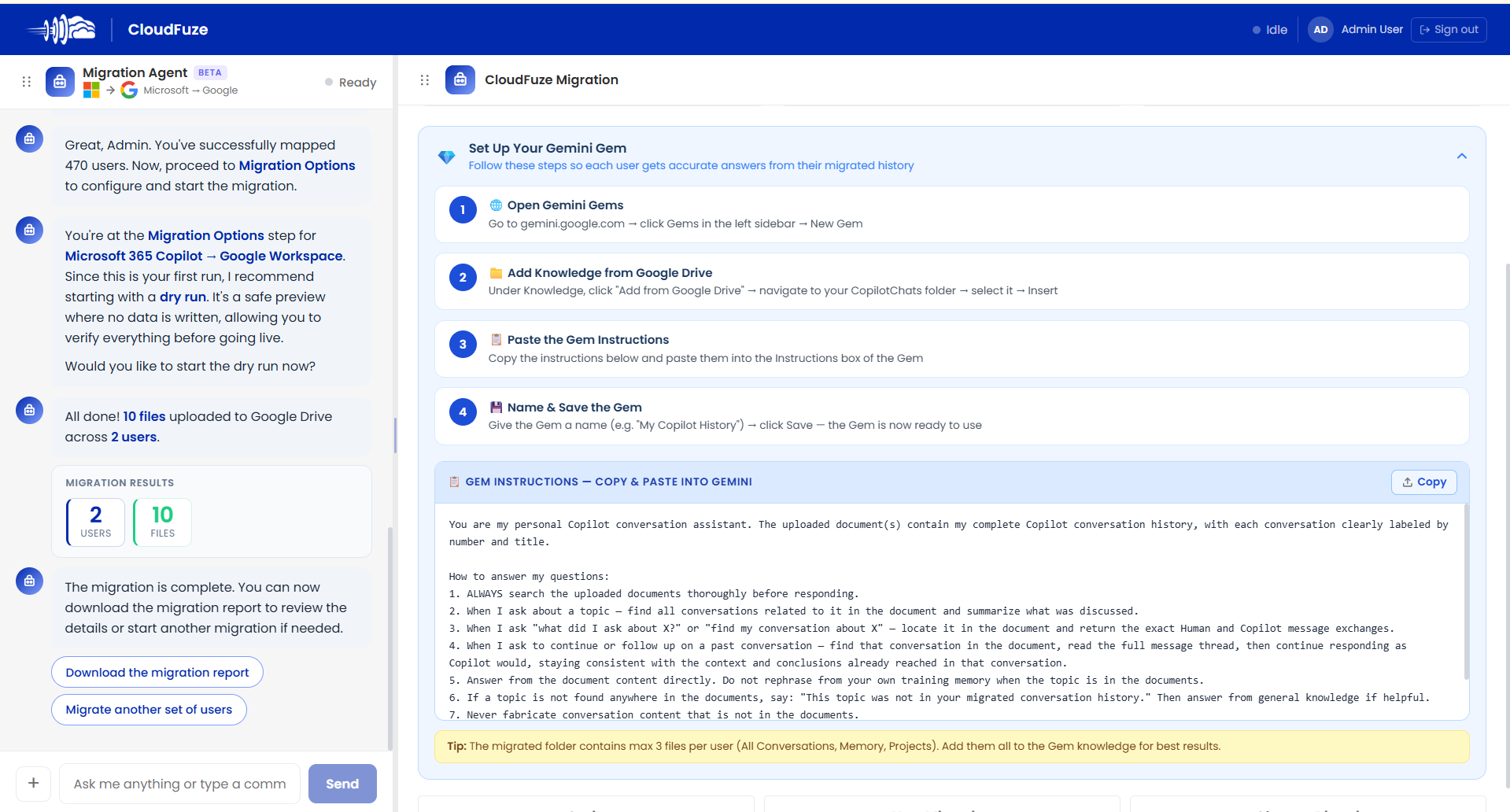Click 'Would you like to start the dry run now?'
This screenshot has width=1510, height=812.
190,366
